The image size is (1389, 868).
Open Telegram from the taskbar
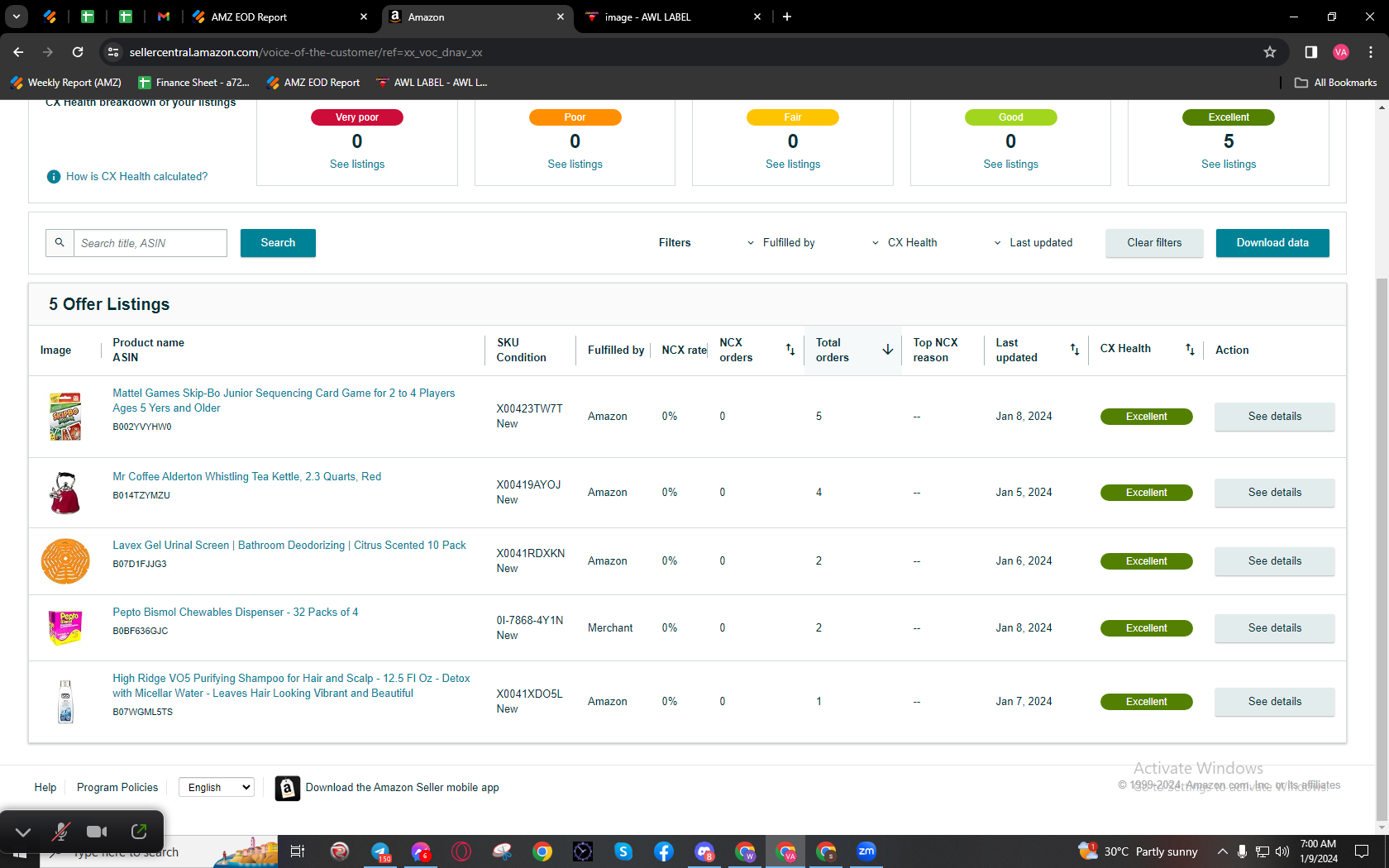(380, 851)
